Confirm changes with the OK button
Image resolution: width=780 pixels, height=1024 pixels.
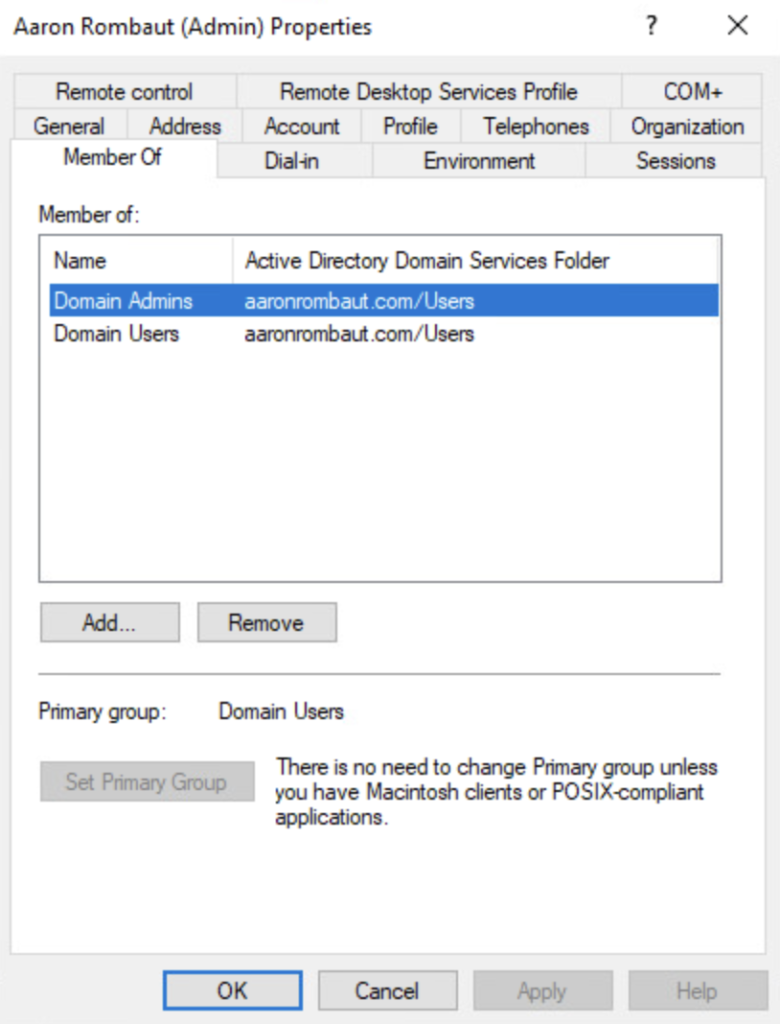(x=232, y=991)
